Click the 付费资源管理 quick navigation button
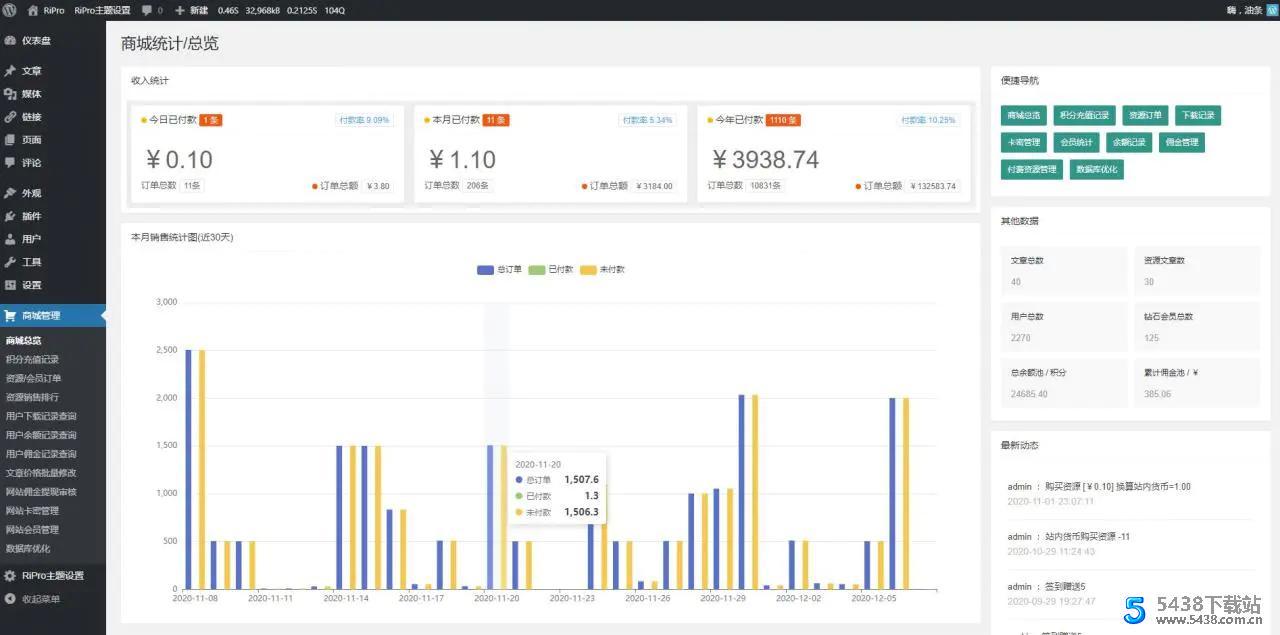Screen dimensions: 1280x635 [x=1032, y=170]
